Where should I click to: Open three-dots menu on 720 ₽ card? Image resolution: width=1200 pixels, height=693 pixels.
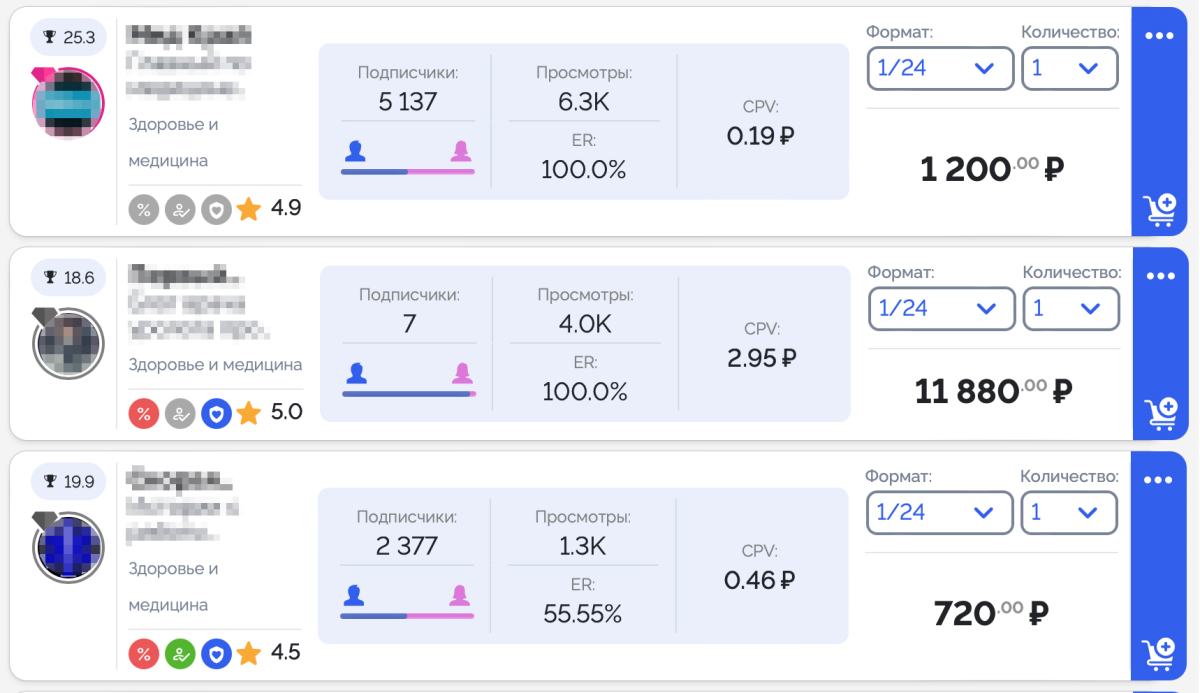pyautogui.click(x=1158, y=480)
